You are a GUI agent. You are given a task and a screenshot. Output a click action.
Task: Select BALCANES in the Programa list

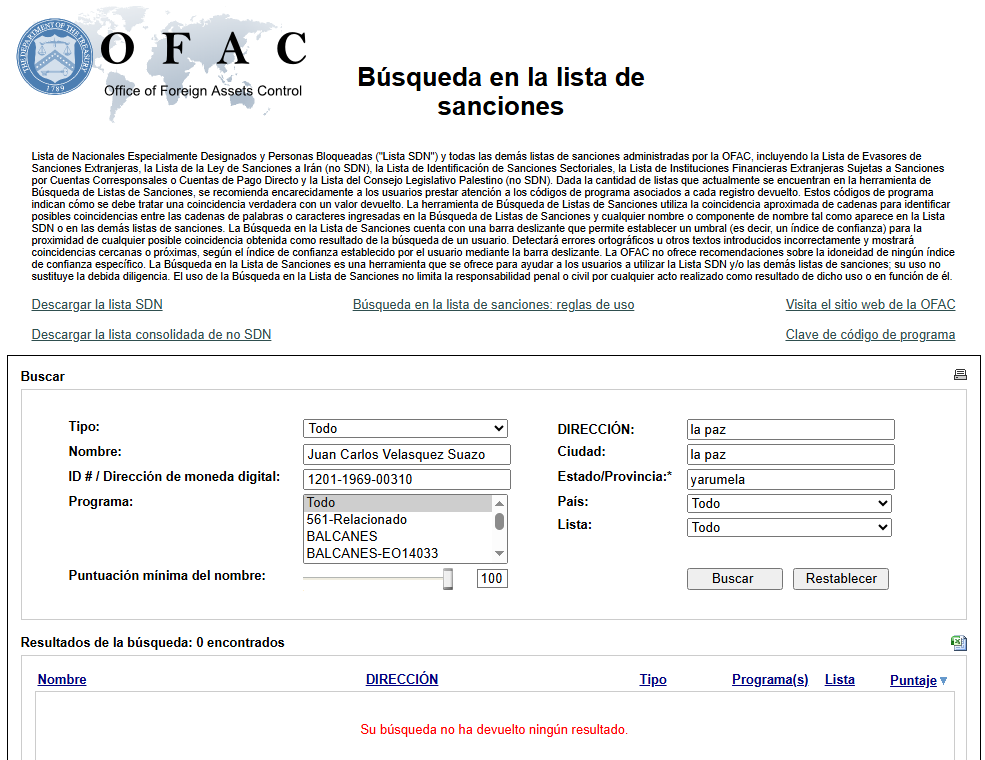pos(342,537)
